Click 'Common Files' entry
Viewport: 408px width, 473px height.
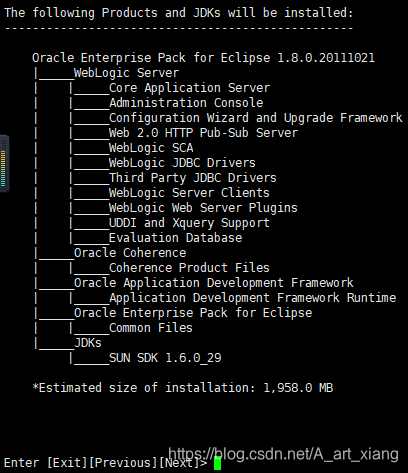pyautogui.click(x=151, y=328)
